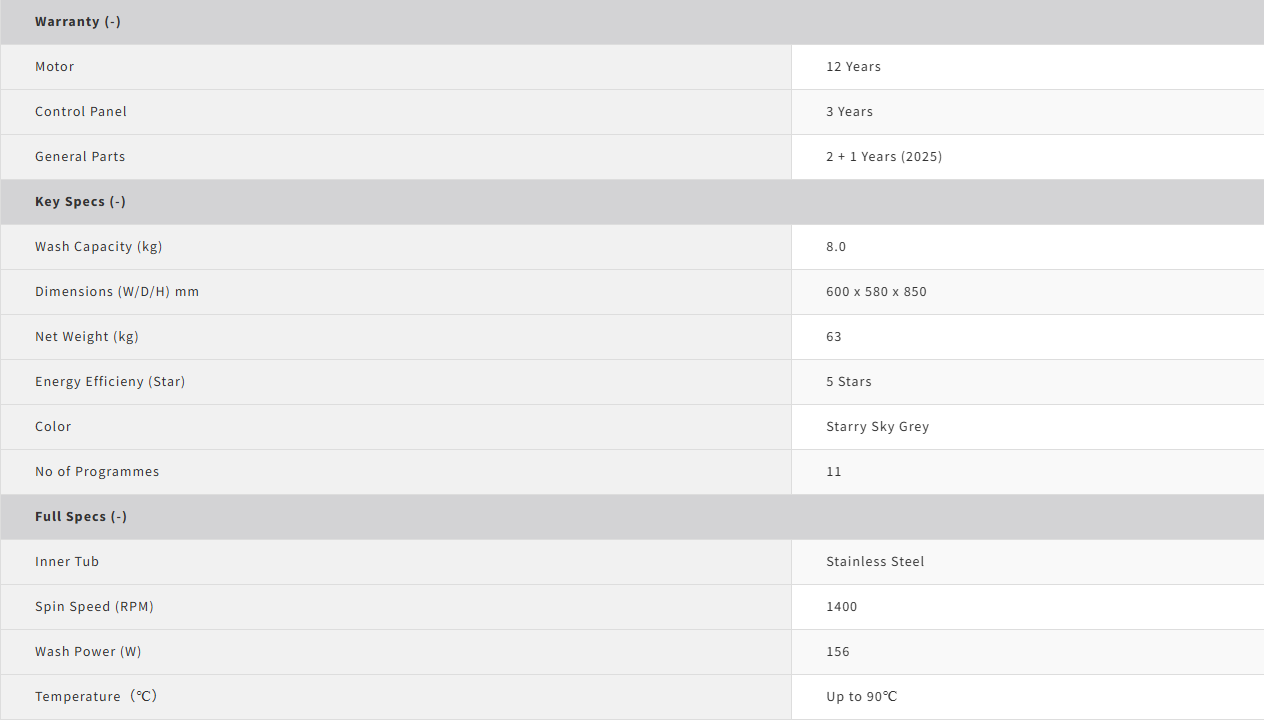This screenshot has width=1264, height=720.
Task: Collapse the Key Specs (-) section
Action: [80, 202]
